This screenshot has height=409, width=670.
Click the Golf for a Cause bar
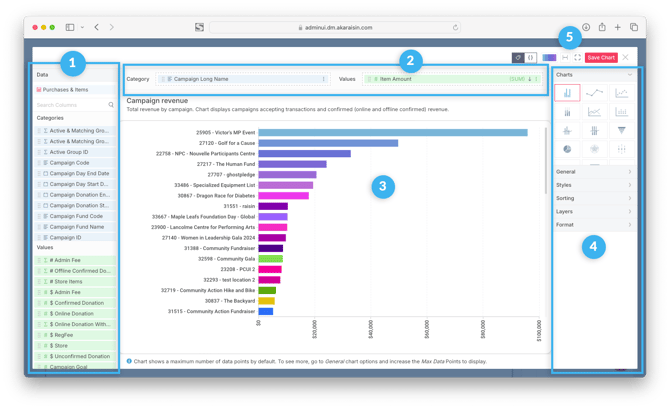click(328, 143)
